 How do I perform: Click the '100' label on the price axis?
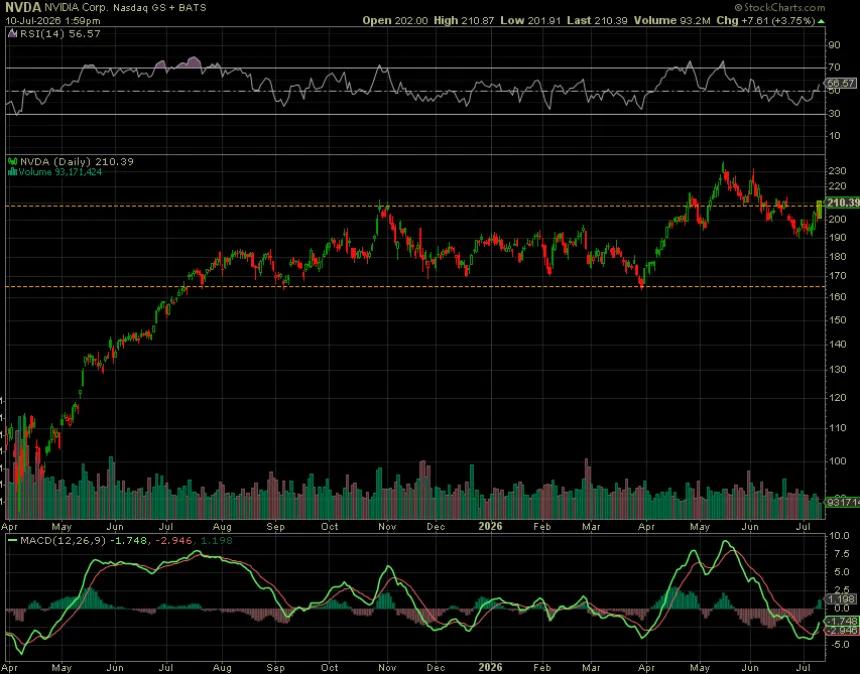pyautogui.click(x=838, y=461)
